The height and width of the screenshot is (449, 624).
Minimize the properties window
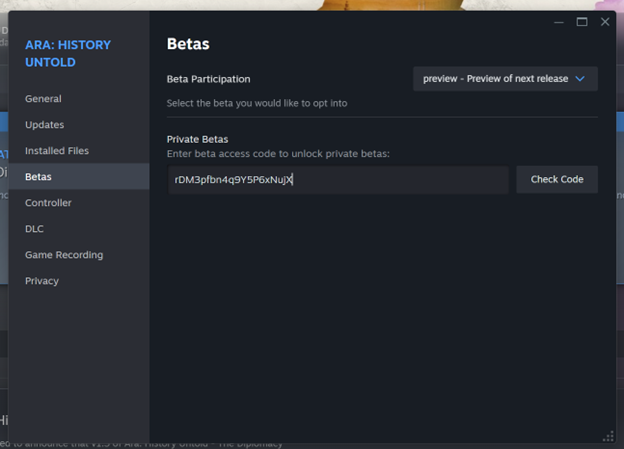(x=558, y=22)
